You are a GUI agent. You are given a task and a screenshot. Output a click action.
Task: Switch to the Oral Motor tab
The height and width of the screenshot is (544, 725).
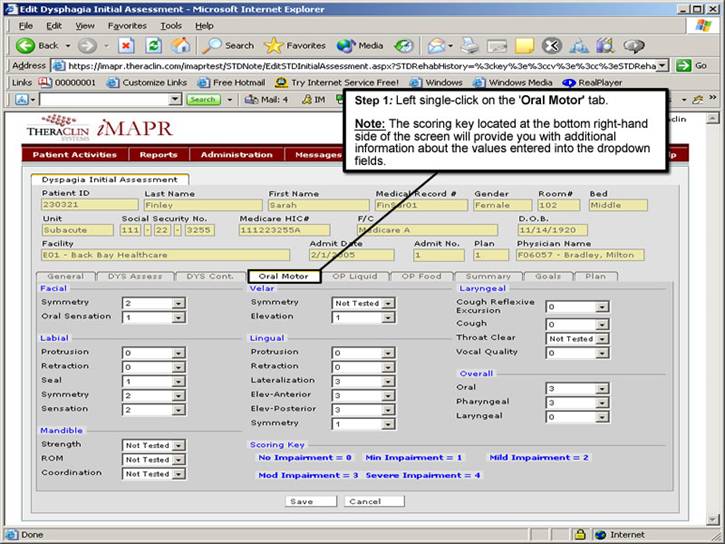pyautogui.click(x=283, y=276)
